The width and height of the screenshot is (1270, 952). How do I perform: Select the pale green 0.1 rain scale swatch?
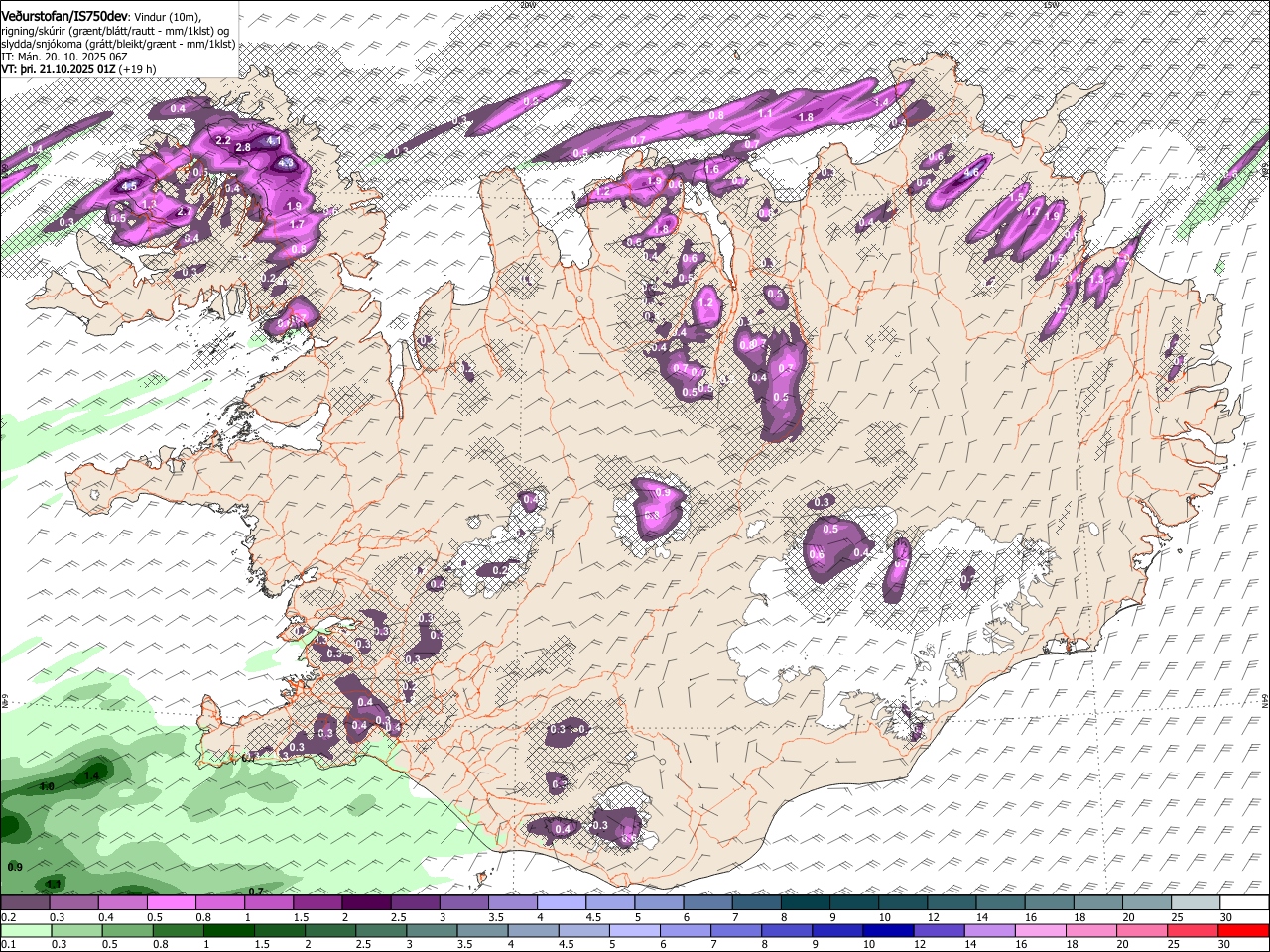(x=25, y=931)
